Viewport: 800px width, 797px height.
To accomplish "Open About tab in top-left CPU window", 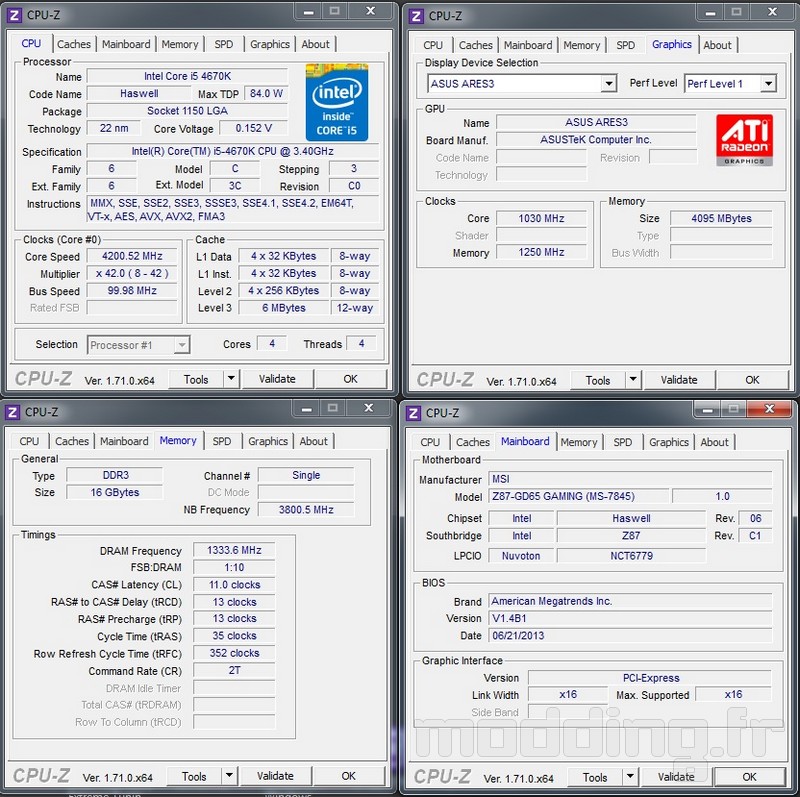I will click(x=315, y=44).
